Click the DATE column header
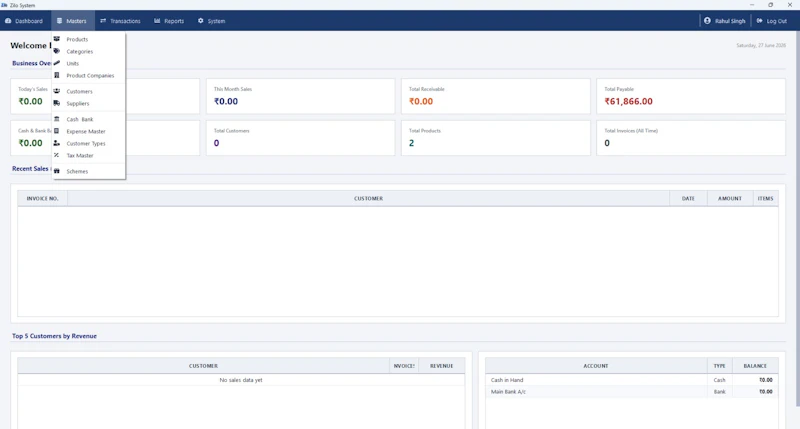 (x=688, y=198)
